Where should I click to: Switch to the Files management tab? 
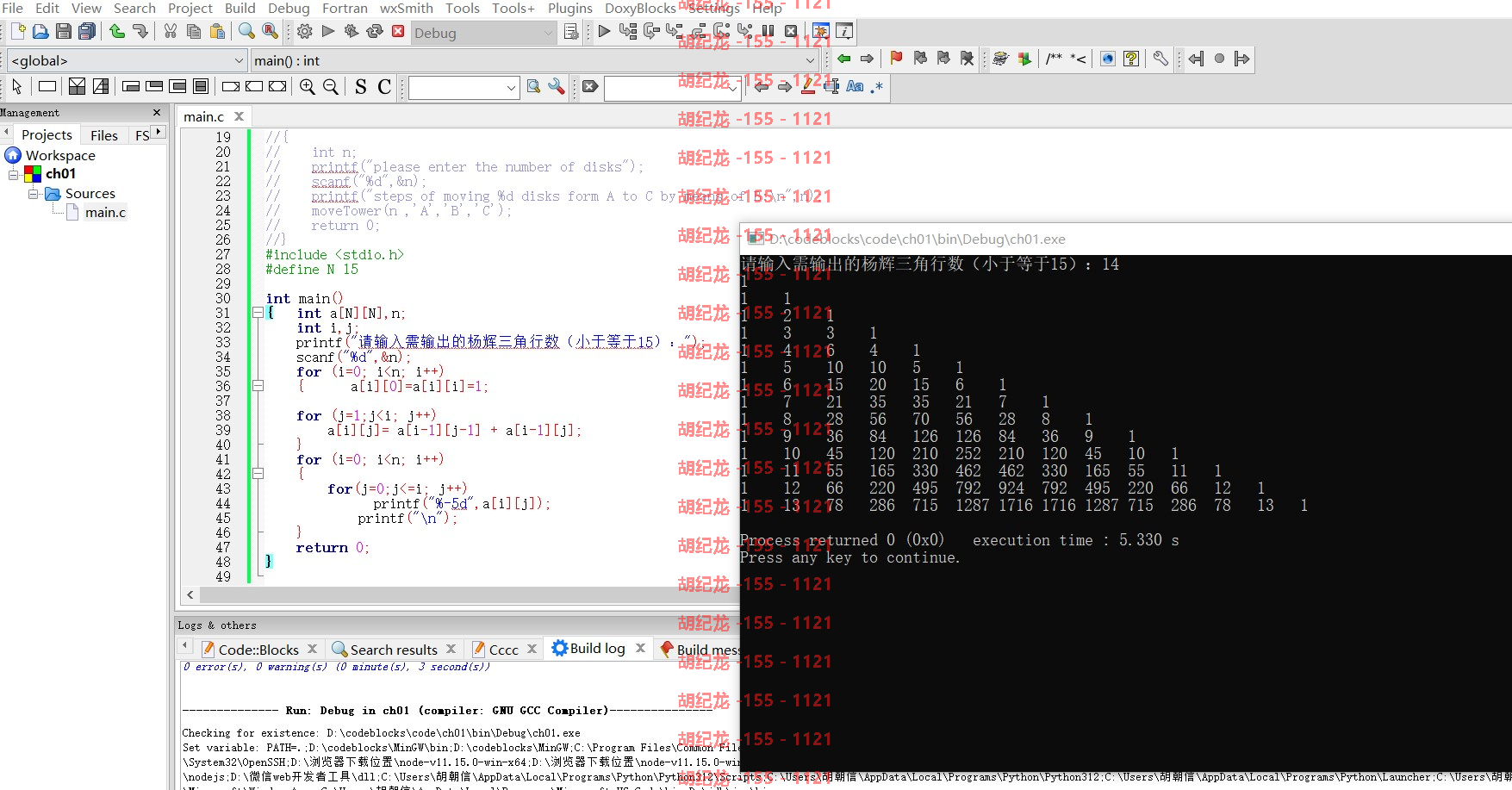click(x=104, y=135)
